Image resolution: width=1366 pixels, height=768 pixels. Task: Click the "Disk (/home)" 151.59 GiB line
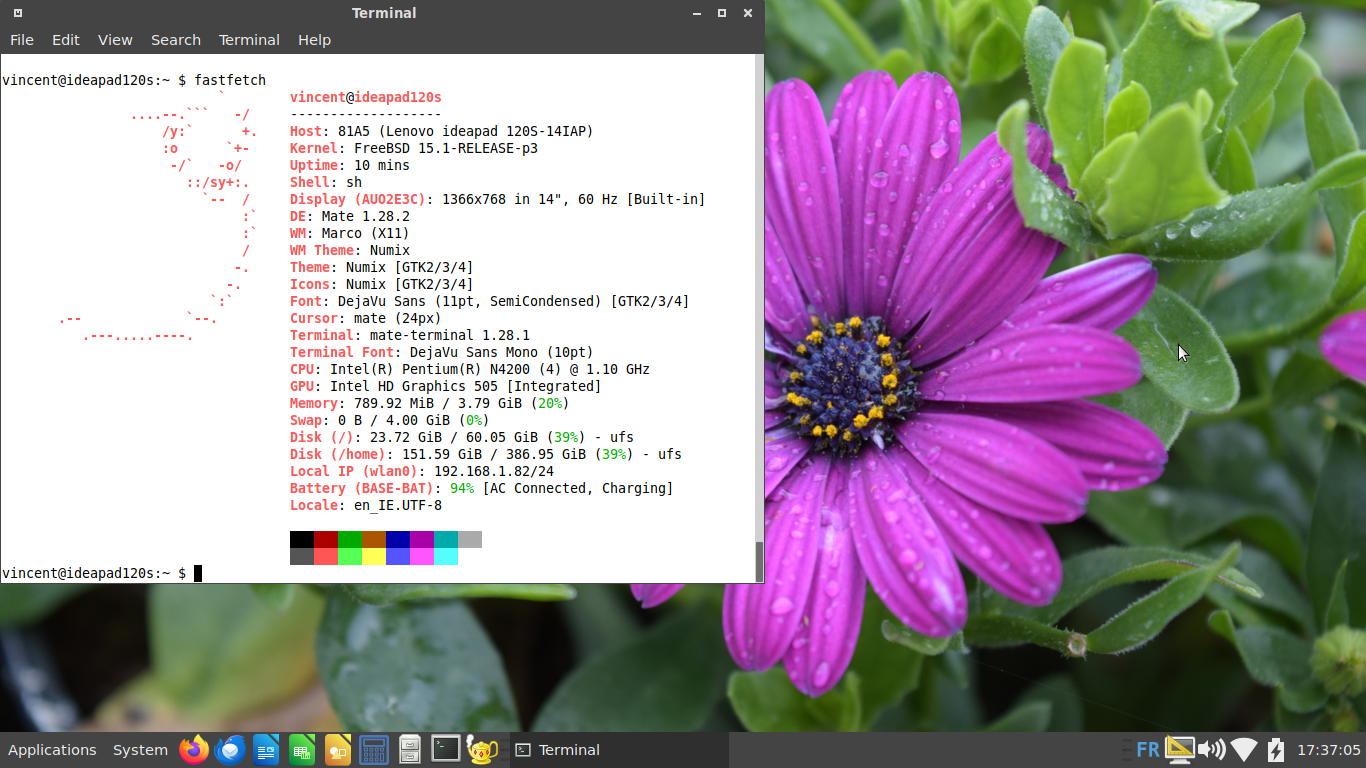[486, 454]
